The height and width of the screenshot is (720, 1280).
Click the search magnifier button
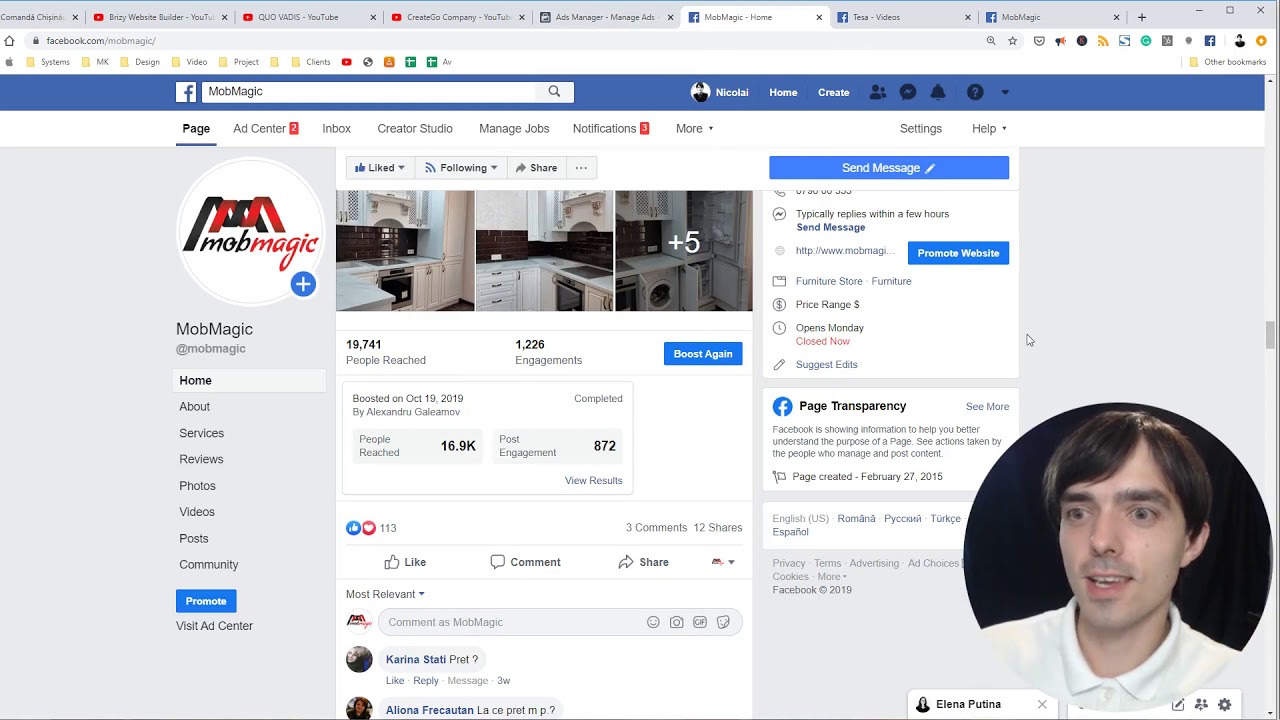[x=554, y=91]
